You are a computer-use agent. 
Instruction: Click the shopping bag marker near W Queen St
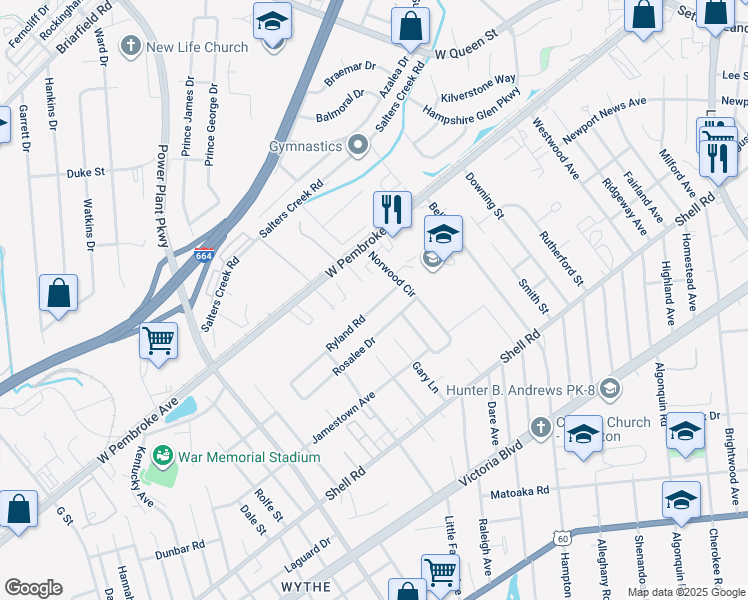[x=410, y=25]
